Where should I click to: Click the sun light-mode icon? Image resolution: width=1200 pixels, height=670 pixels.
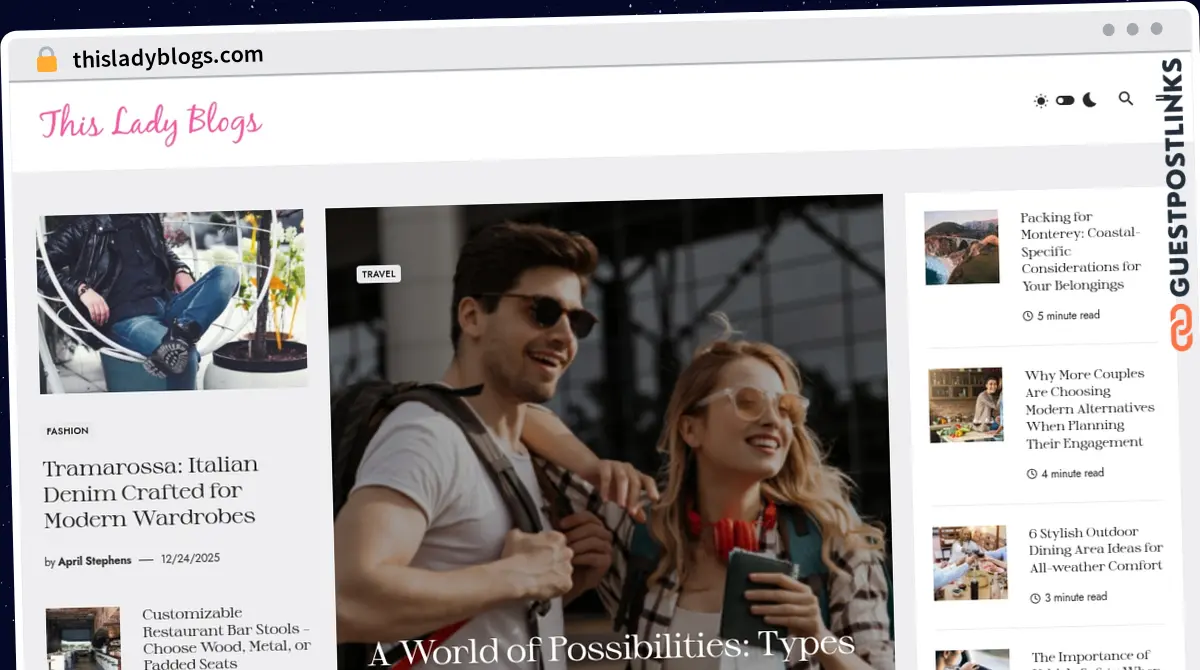pos(1041,101)
